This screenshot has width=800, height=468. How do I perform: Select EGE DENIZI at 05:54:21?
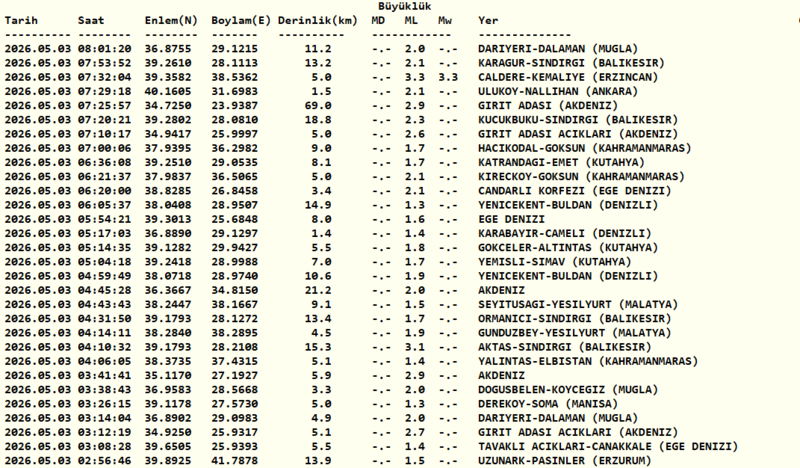[511, 219]
